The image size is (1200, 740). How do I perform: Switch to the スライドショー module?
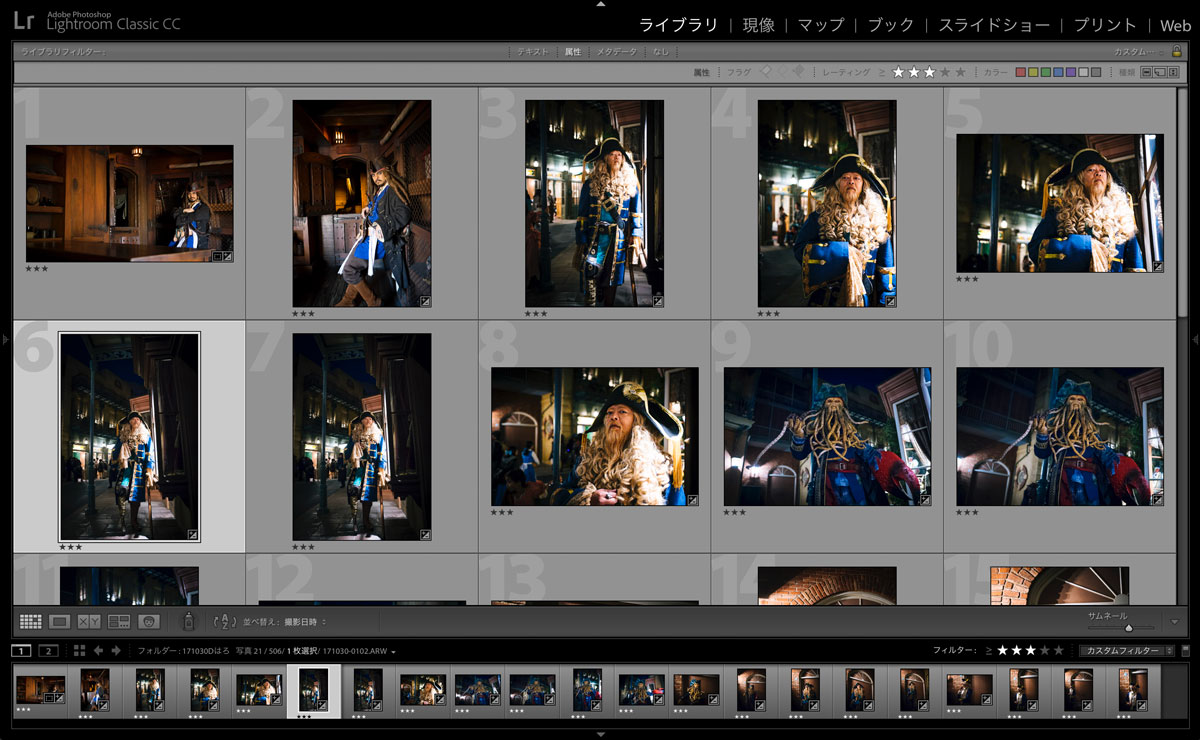pyautogui.click(x=994, y=25)
